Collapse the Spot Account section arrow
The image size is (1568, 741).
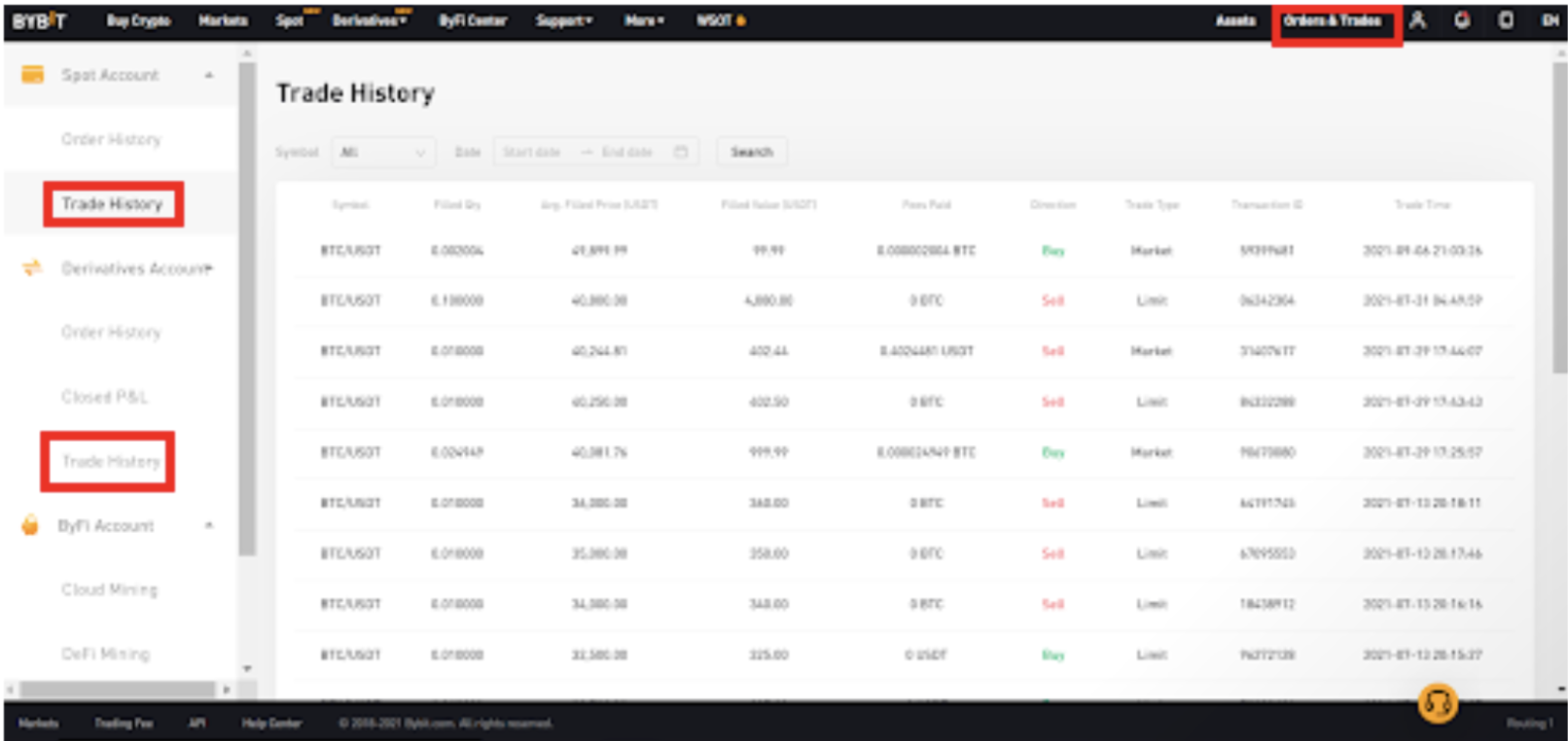click(x=208, y=75)
